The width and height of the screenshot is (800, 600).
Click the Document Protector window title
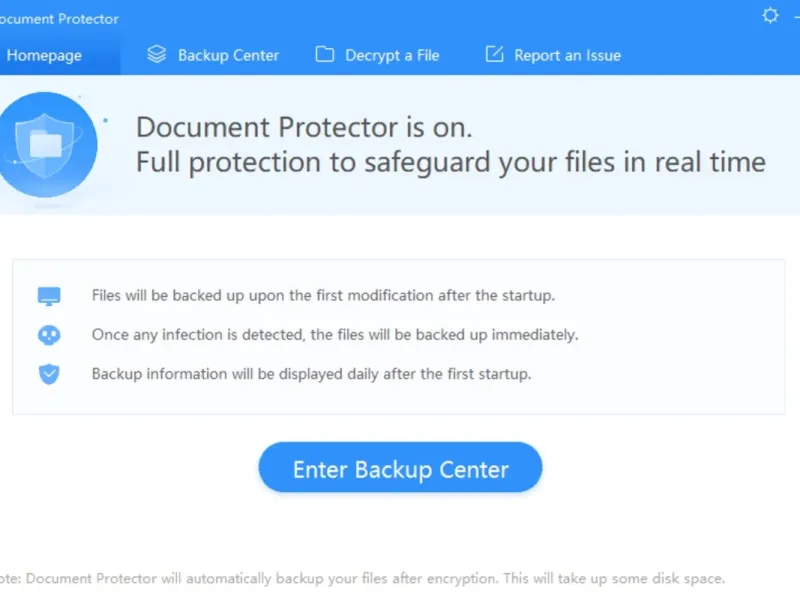[60, 18]
